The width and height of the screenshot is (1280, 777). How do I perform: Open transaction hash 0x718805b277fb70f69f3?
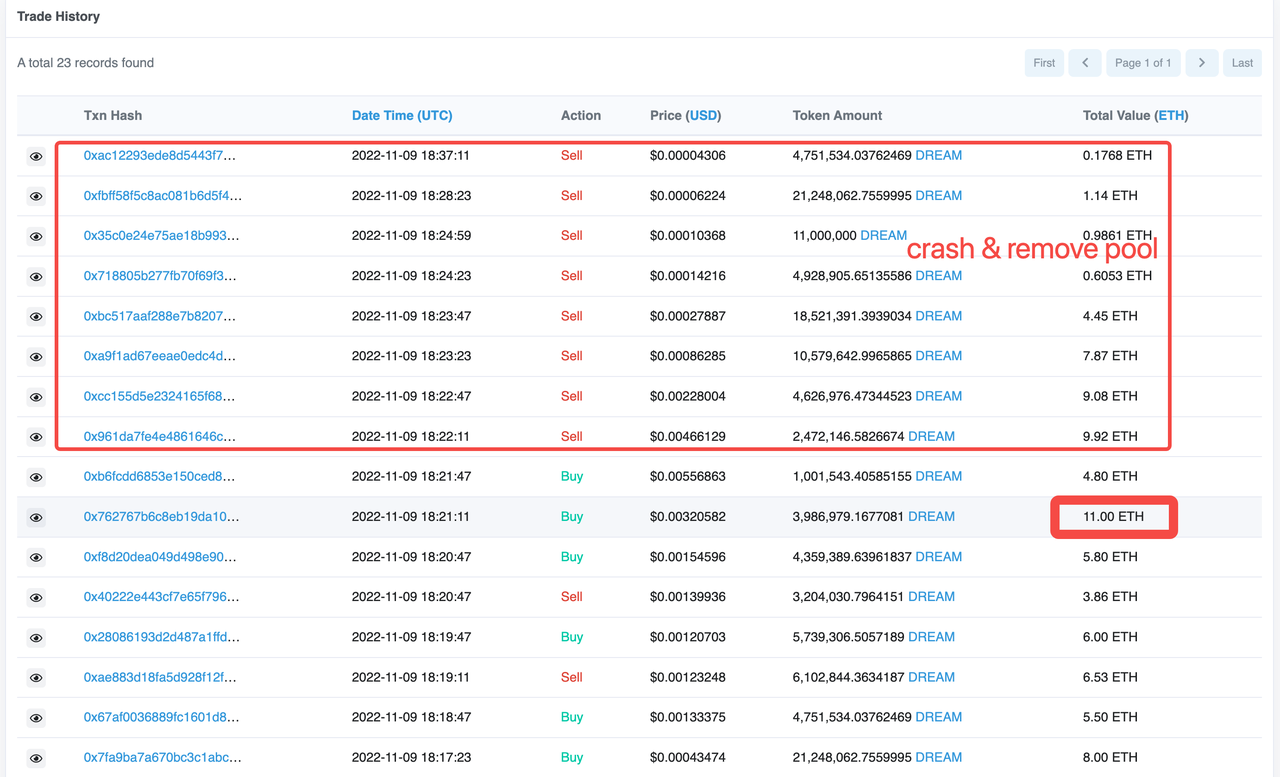pos(160,276)
